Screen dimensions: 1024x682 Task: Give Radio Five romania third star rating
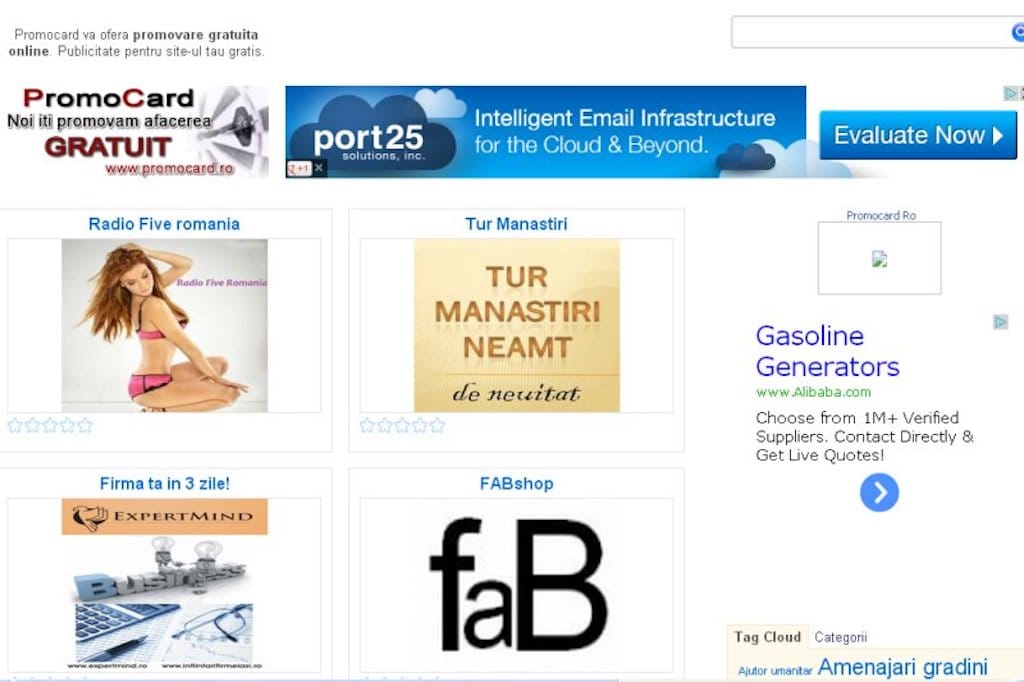tap(50, 426)
